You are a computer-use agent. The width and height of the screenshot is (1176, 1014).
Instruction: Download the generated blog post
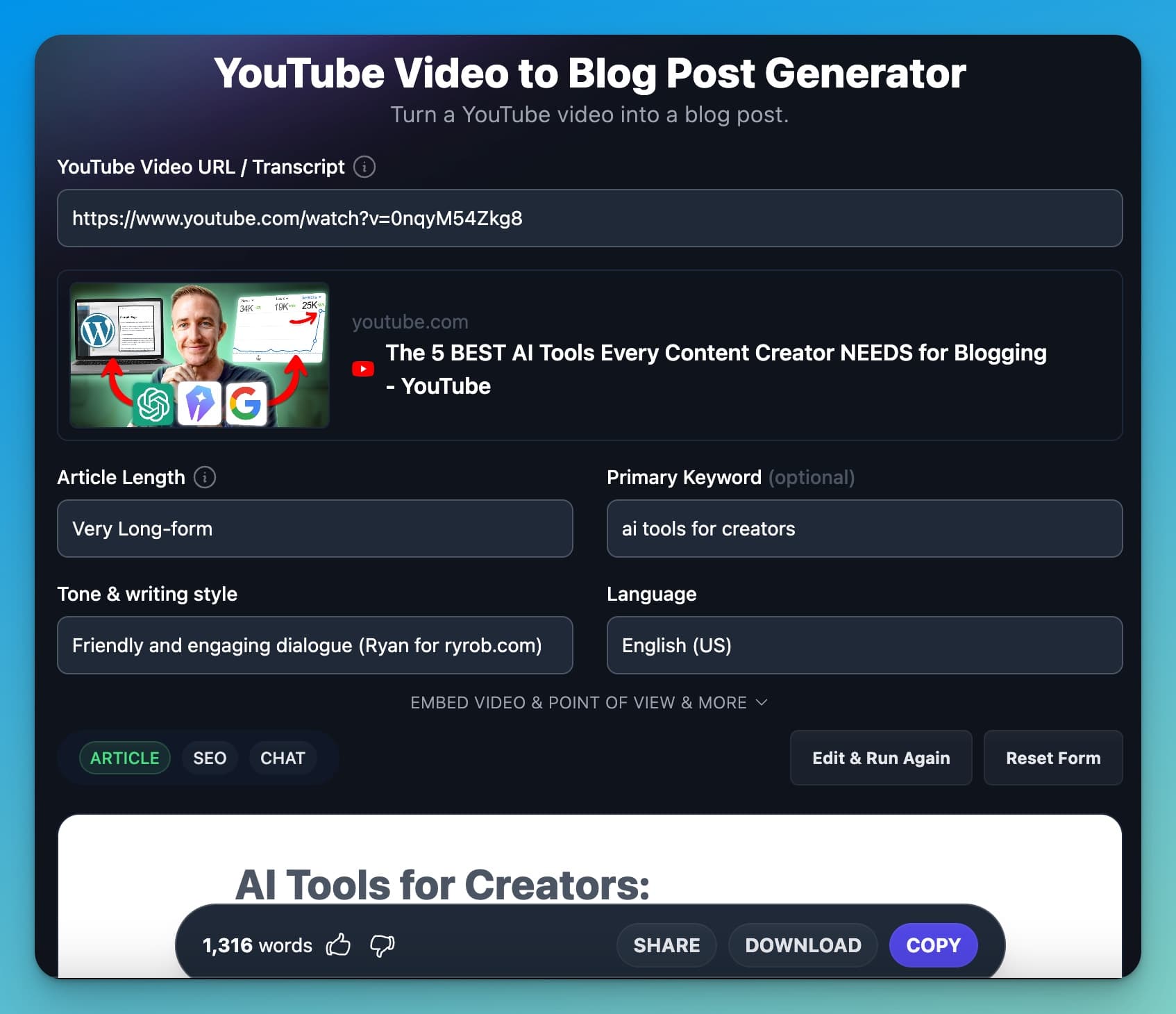coord(803,945)
